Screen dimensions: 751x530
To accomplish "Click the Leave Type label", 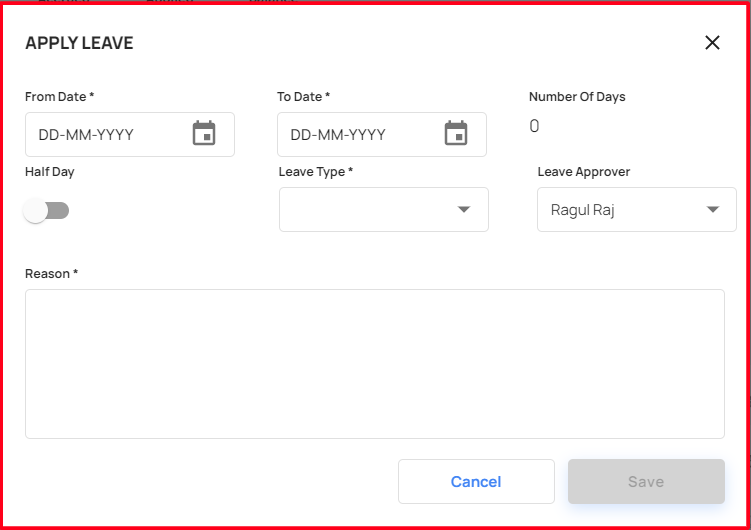I will point(316,172).
